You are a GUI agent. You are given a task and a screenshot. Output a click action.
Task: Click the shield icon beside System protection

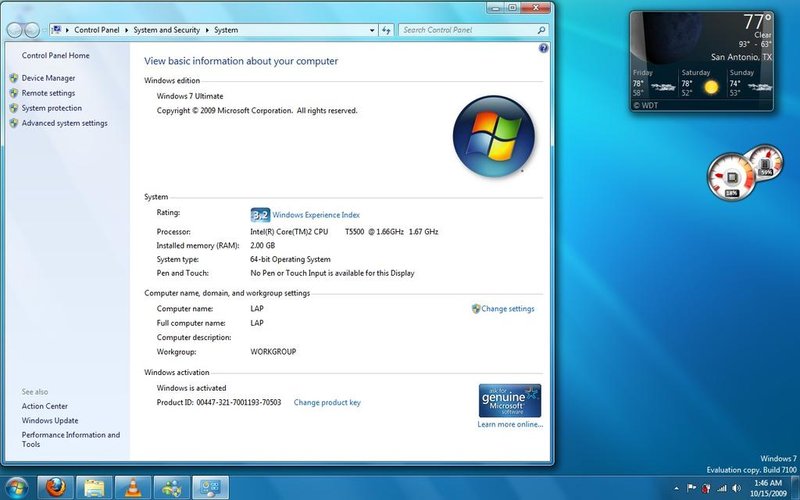tap(14, 108)
